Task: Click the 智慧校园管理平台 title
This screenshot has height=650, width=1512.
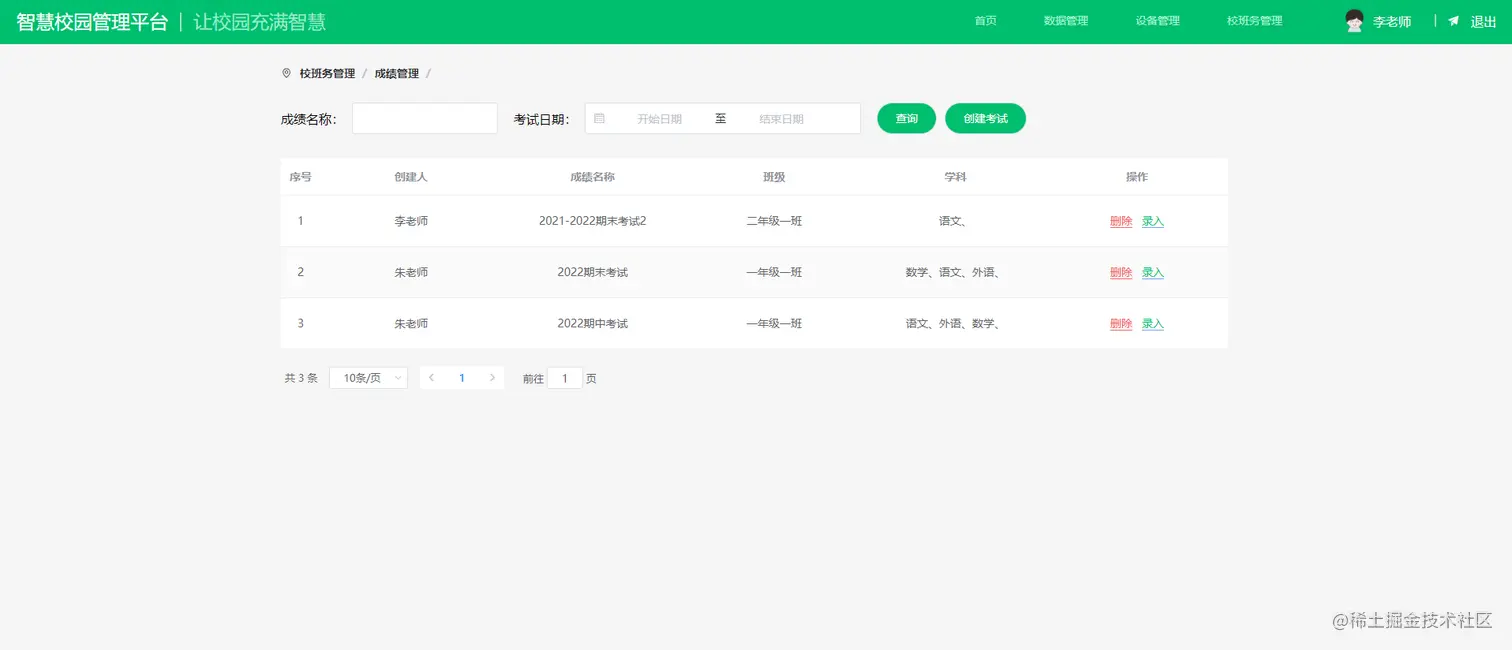Action: point(92,22)
